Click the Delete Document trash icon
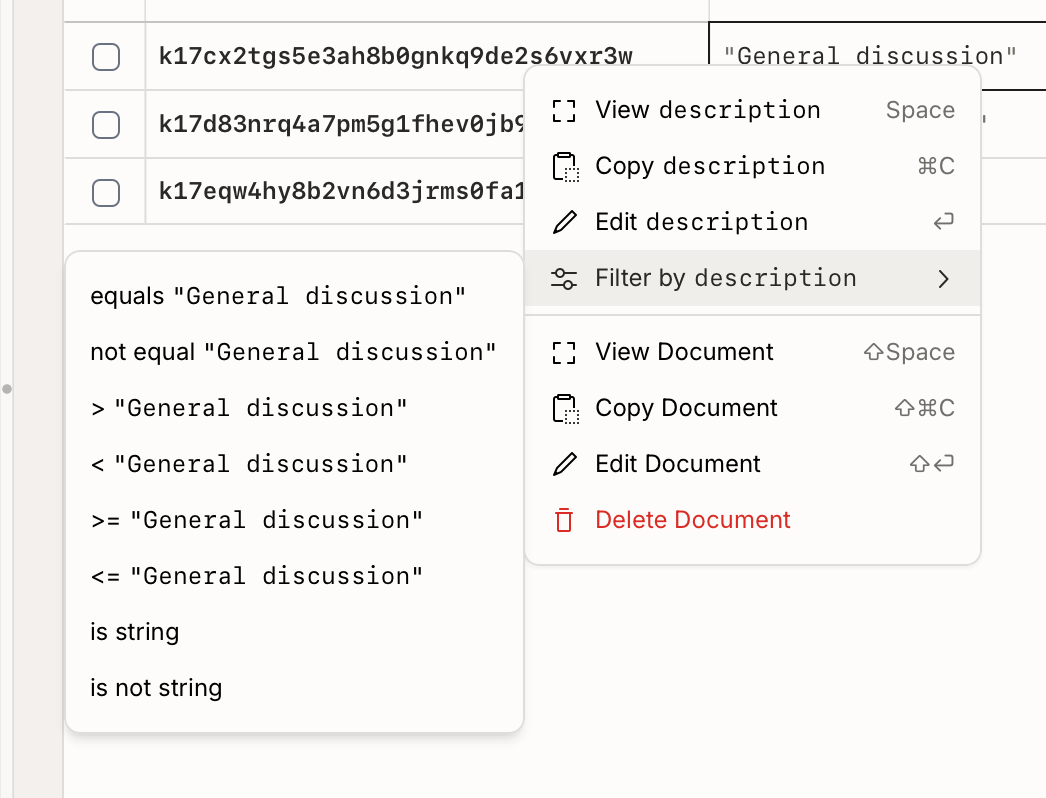Viewport: 1046px width, 798px height. 564,520
